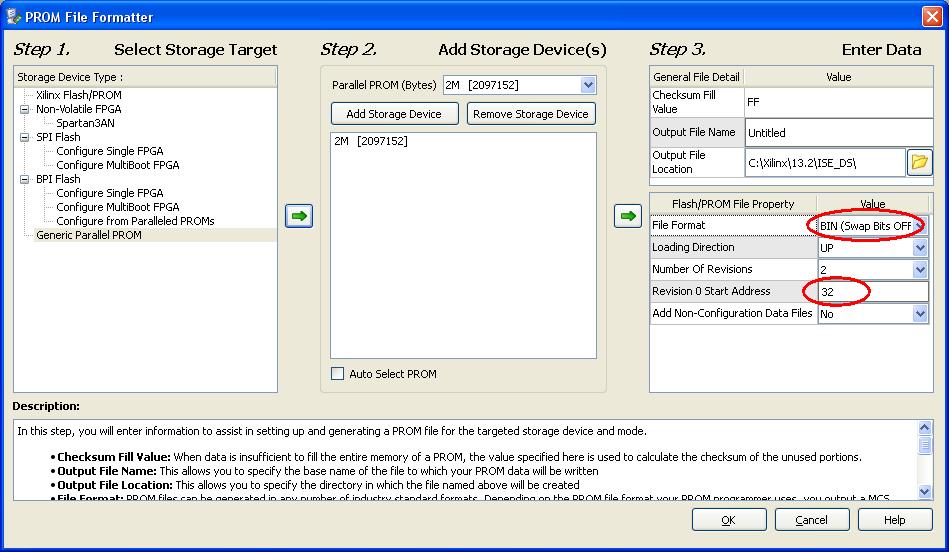Open the File Format dropdown
The height and width of the screenshot is (552, 949).
pos(920,226)
